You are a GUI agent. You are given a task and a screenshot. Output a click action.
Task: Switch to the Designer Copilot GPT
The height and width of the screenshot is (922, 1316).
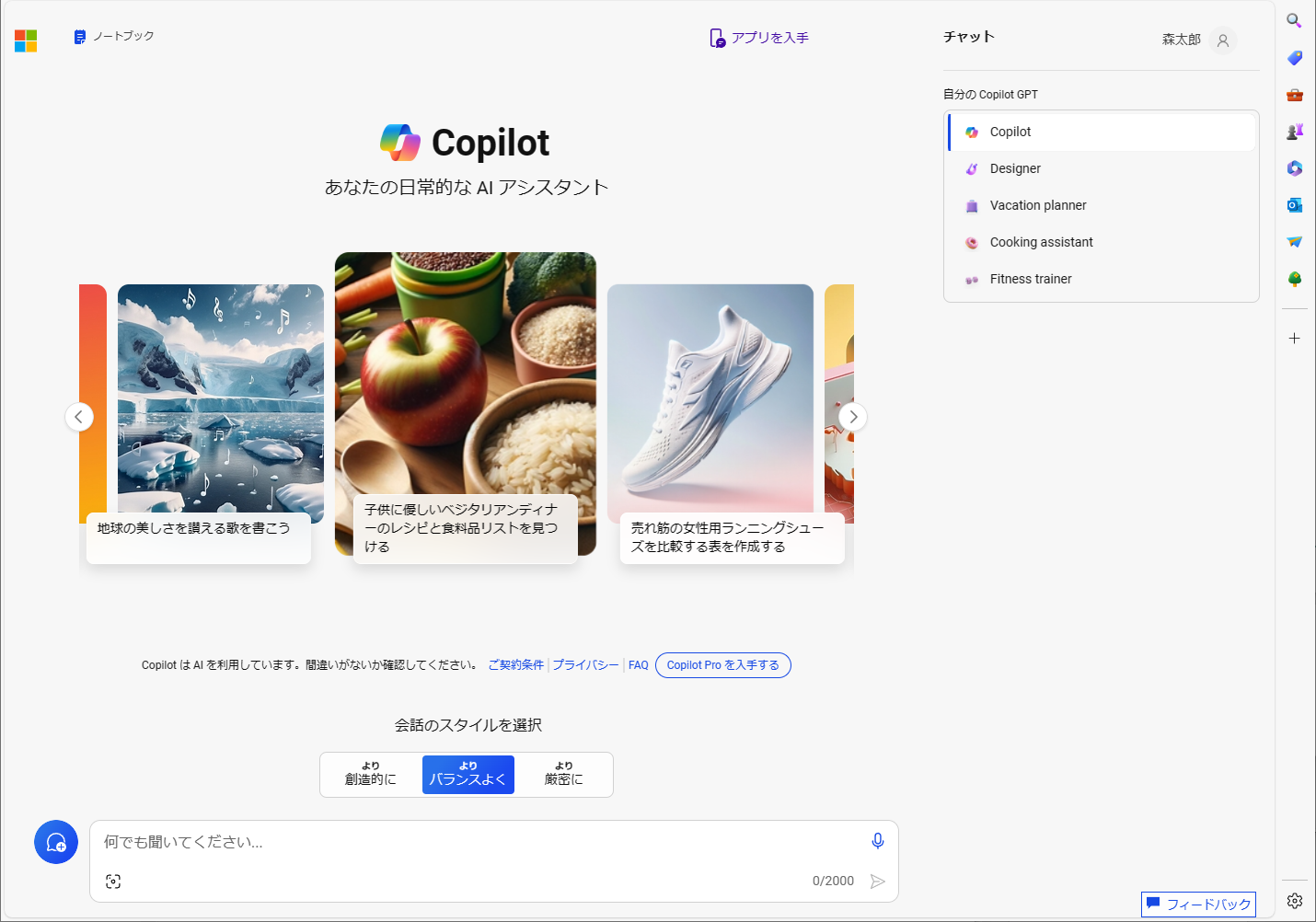1015,168
